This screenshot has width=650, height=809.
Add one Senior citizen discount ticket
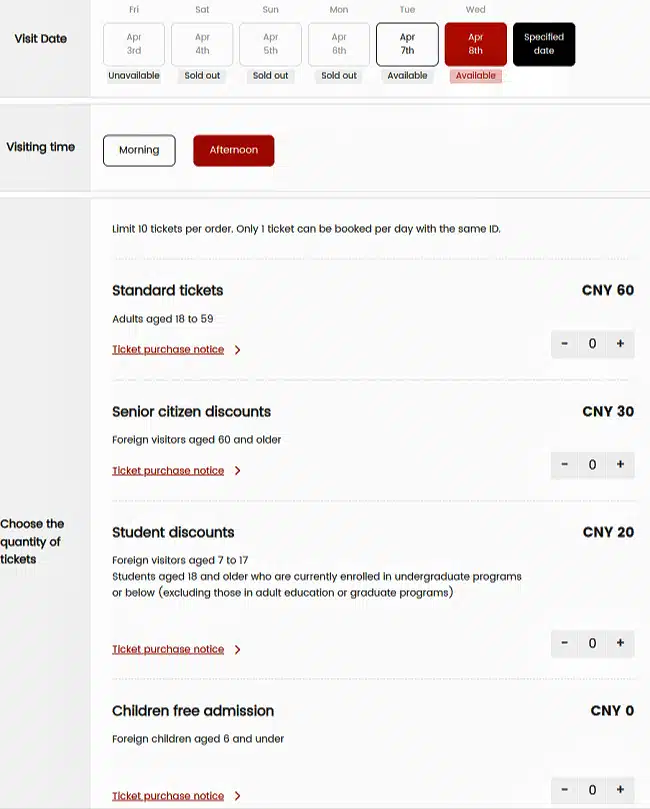tap(620, 464)
